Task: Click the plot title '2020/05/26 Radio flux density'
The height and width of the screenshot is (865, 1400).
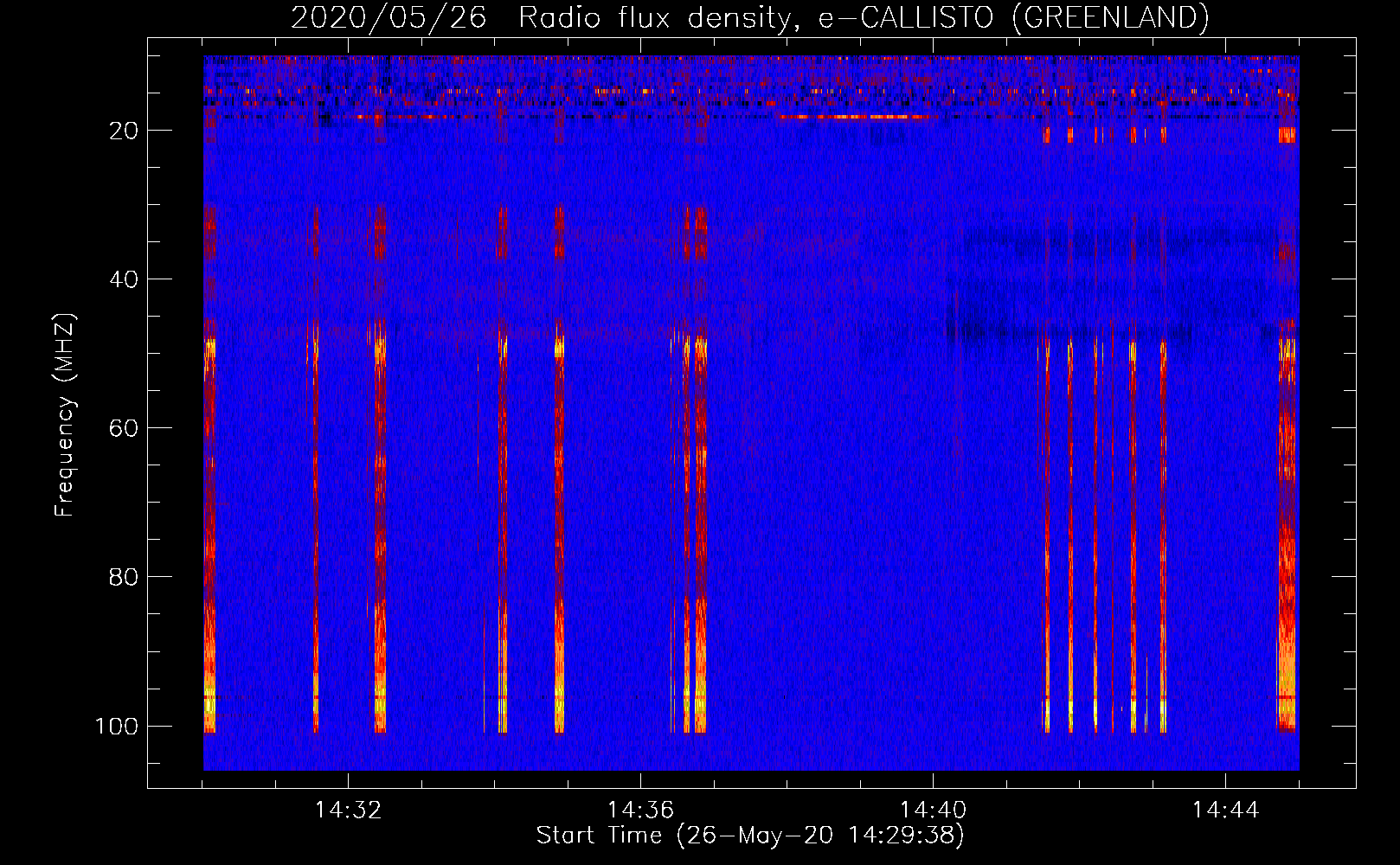Action: [749, 17]
